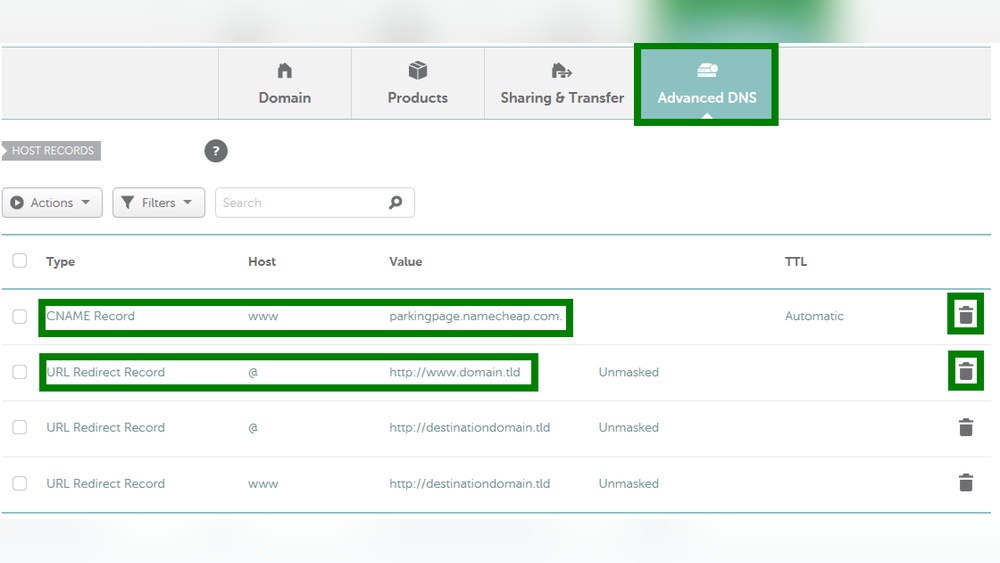Open the Actions dropdown
Viewport: 1000px width, 563px height.
(x=52, y=203)
